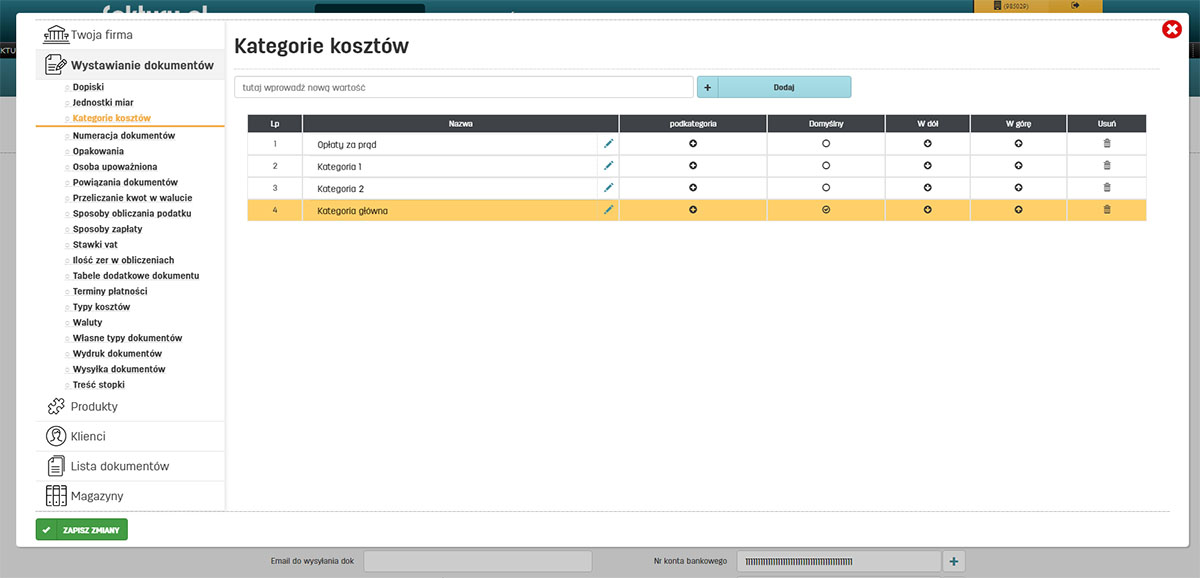The width and height of the screenshot is (1200, 578).
Task: Set "Opłaty za prąd" as the default category
Action: point(825,144)
